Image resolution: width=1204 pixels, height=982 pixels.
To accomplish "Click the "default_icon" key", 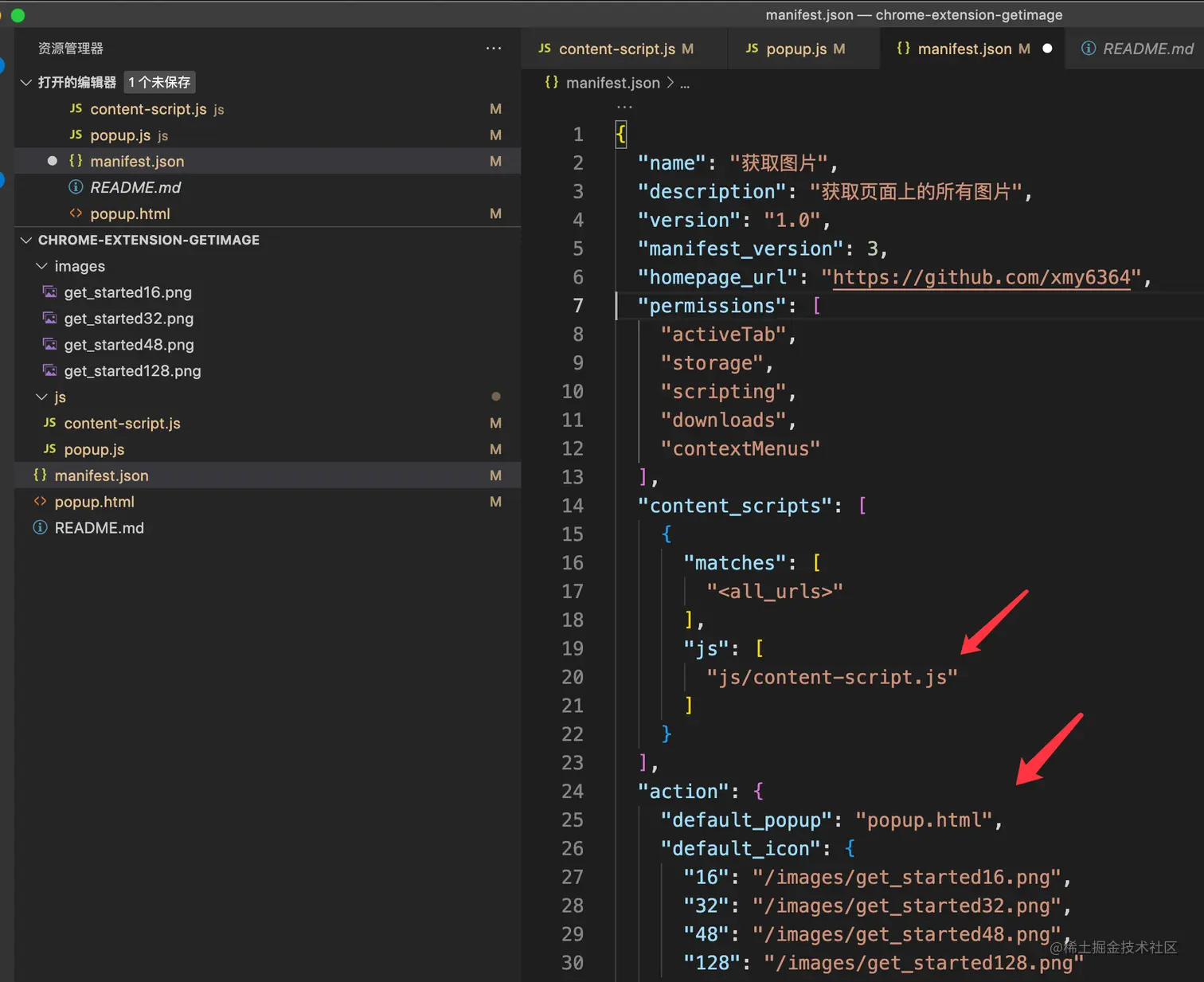I will [x=741, y=849].
